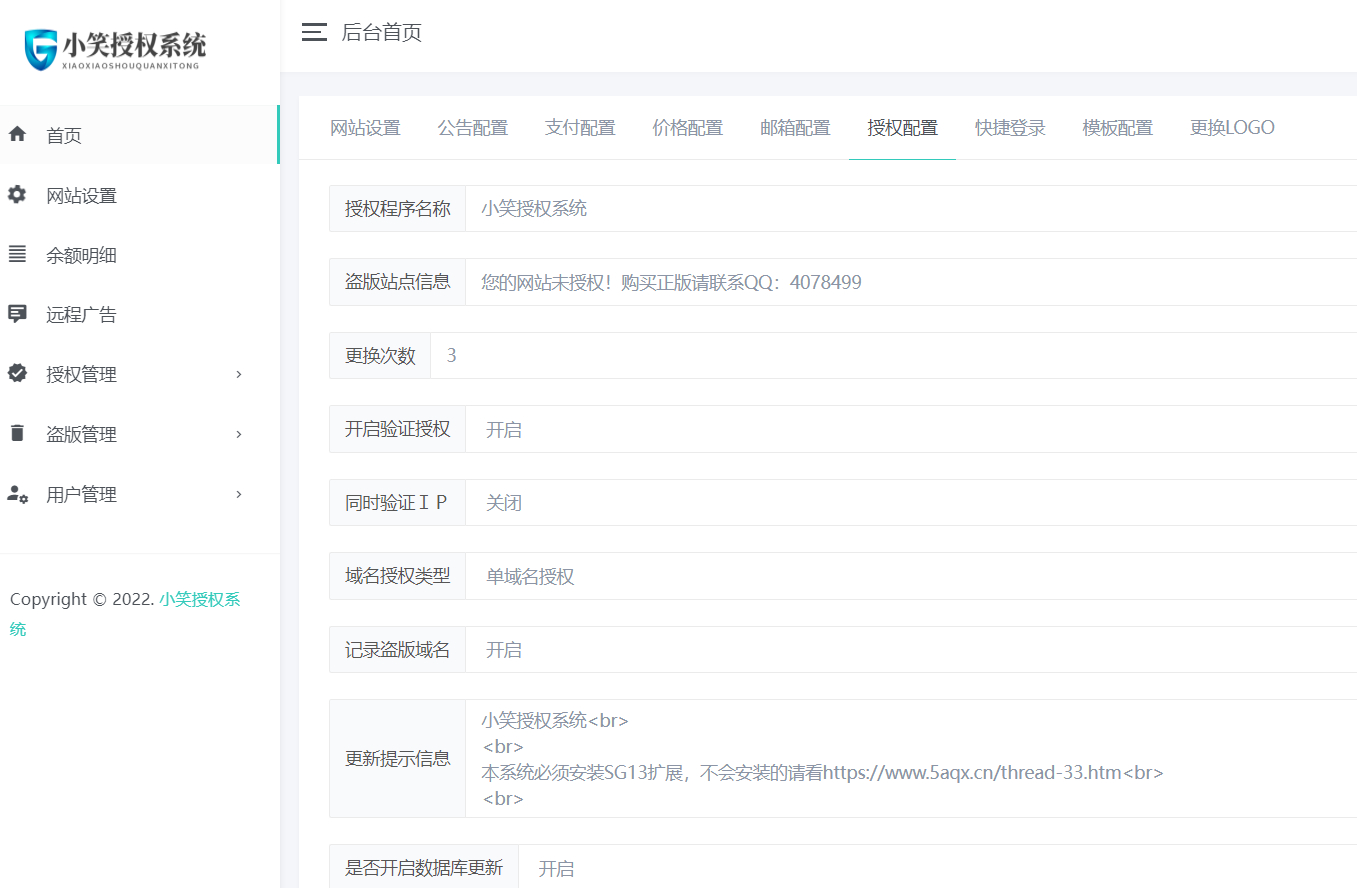Click the trash icon beside 盗版管理

tap(17, 434)
